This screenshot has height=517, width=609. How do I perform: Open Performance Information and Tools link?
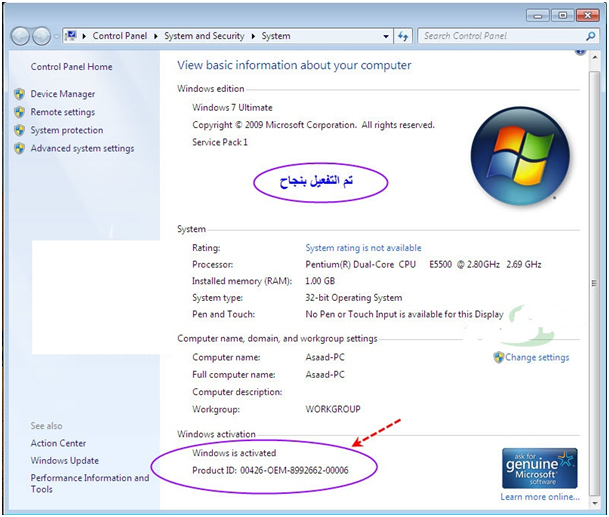[90, 484]
